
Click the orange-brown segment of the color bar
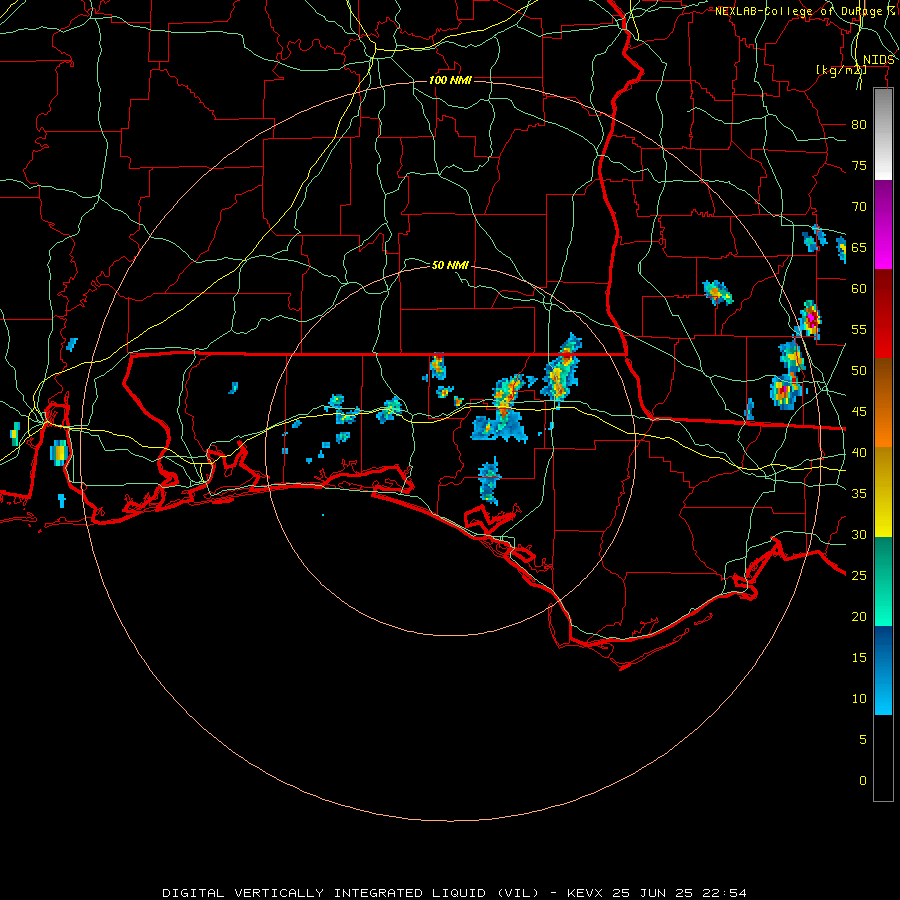coord(883,403)
